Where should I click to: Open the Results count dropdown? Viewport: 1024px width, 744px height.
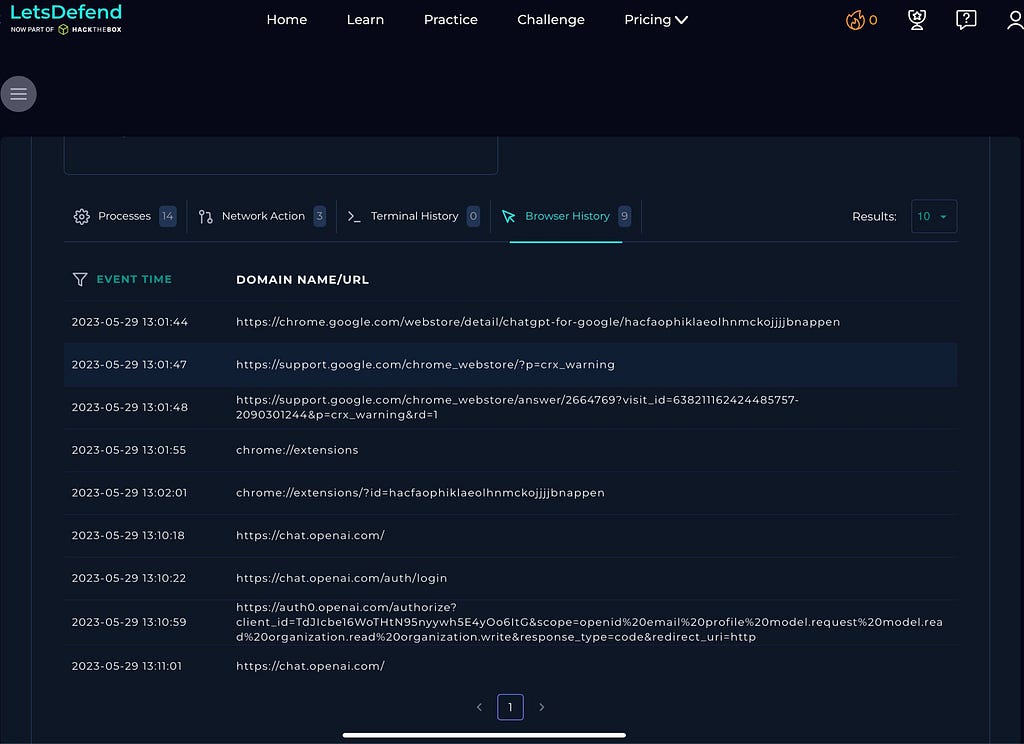click(x=933, y=216)
